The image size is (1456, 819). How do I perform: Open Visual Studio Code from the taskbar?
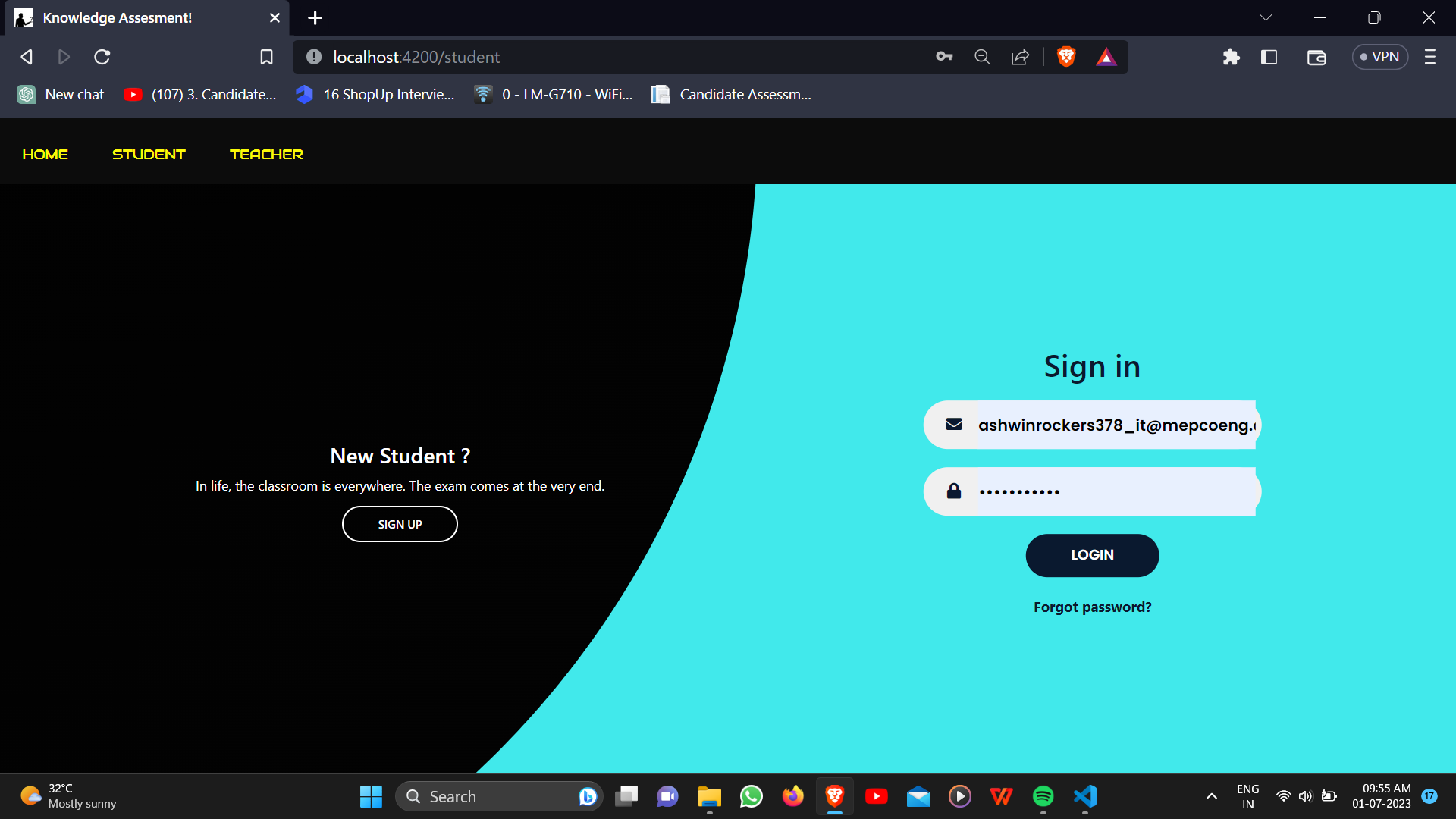tap(1084, 796)
